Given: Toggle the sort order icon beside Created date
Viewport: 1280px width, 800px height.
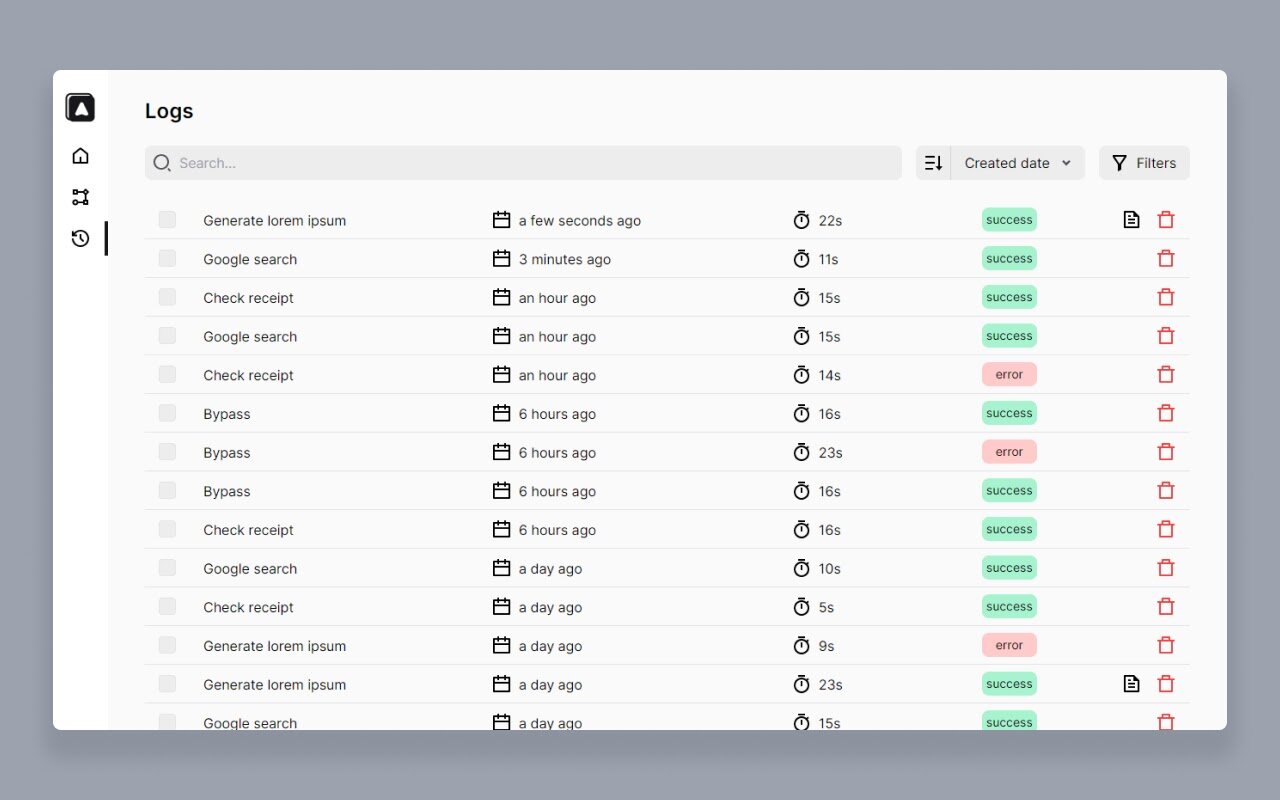Looking at the screenshot, I should coord(933,163).
